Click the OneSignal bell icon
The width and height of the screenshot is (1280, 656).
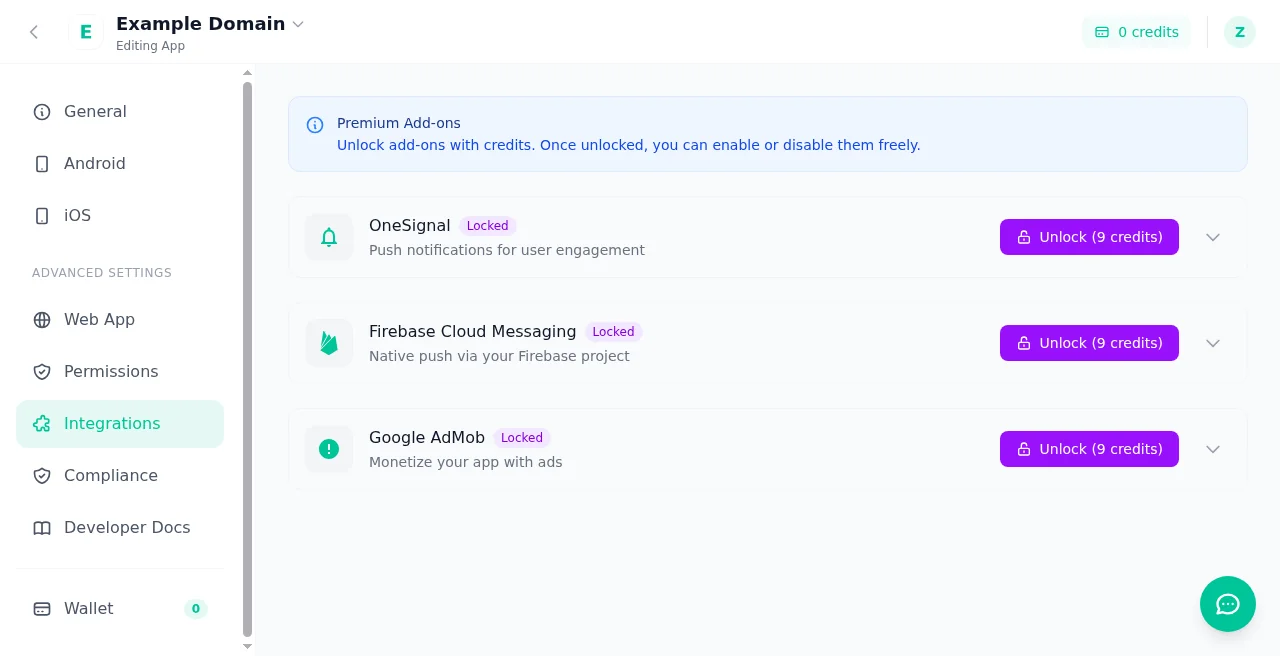[x=329, y=237]
